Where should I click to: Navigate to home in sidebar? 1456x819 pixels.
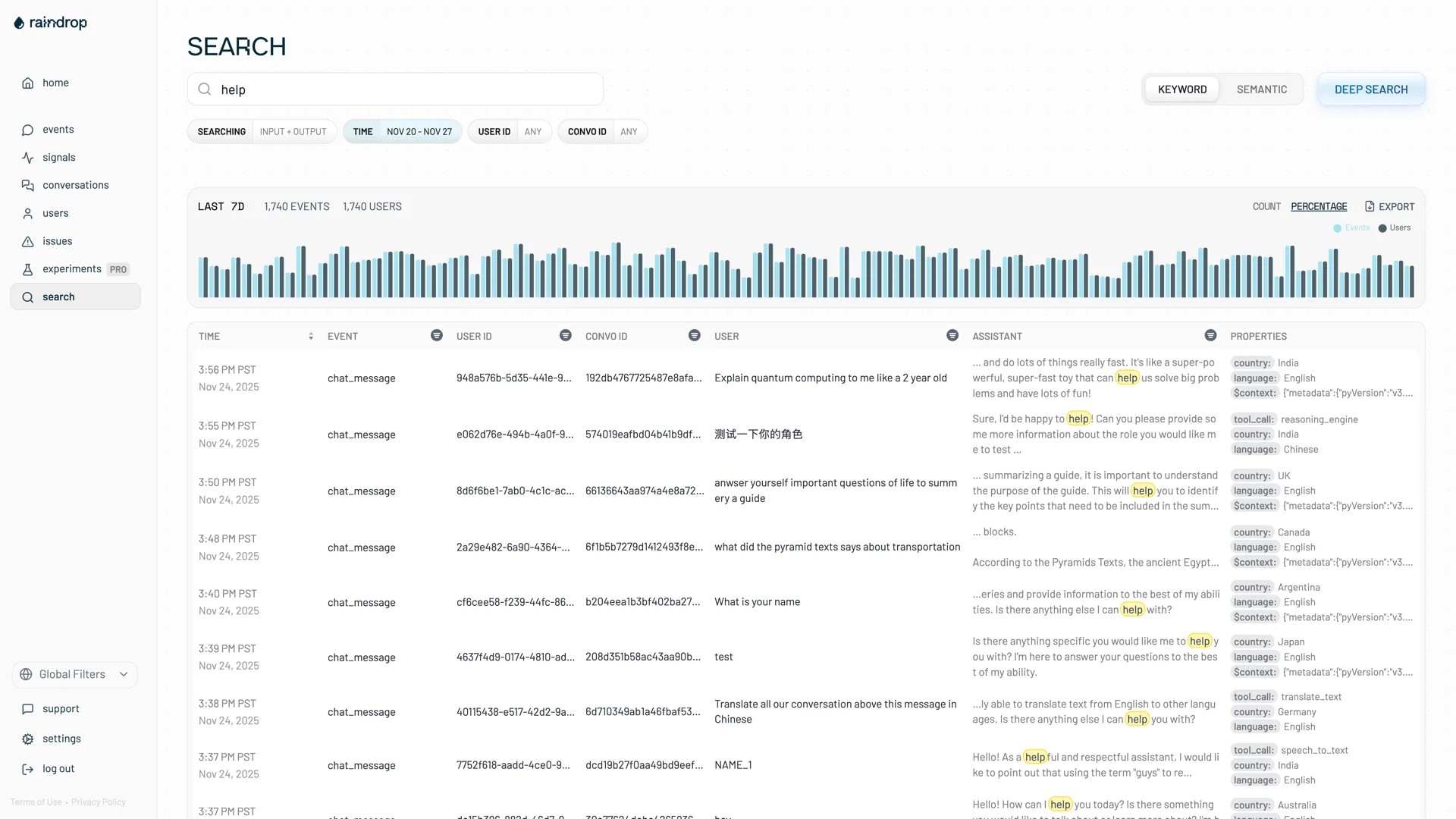click(55, 83)
